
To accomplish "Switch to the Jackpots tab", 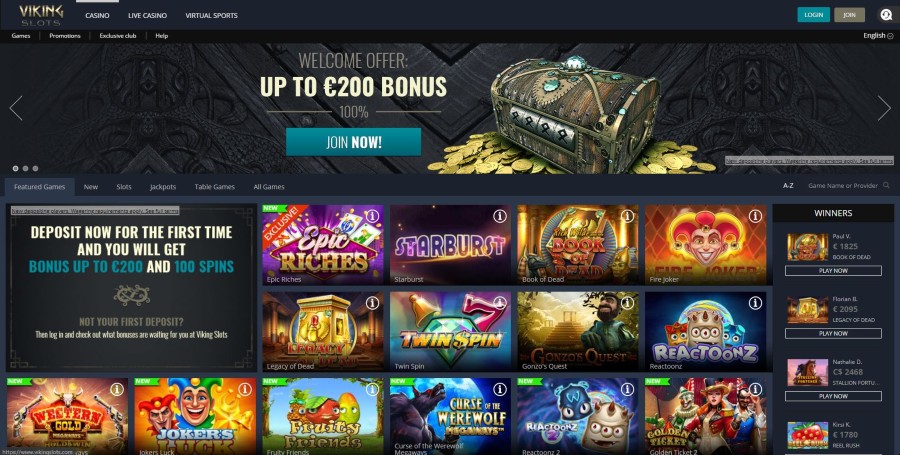I will 163,186.
